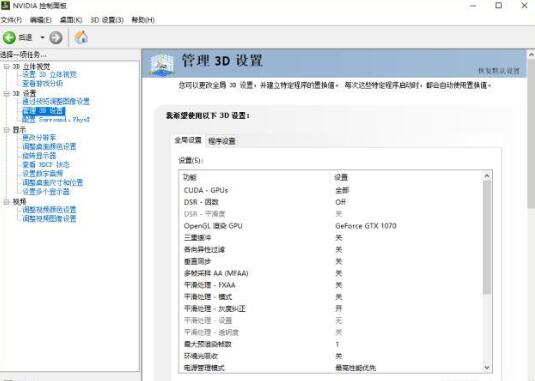Image resolution: width=535 pixels, height=381 pixels.
Task: Open 设置多个显示器 task
Action: click(46, 191)
